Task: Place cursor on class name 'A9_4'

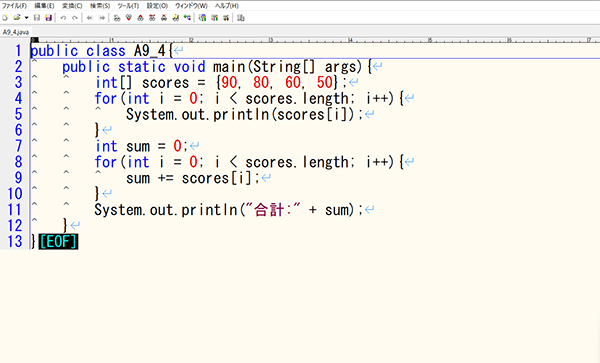Action: tap(150, 51)
